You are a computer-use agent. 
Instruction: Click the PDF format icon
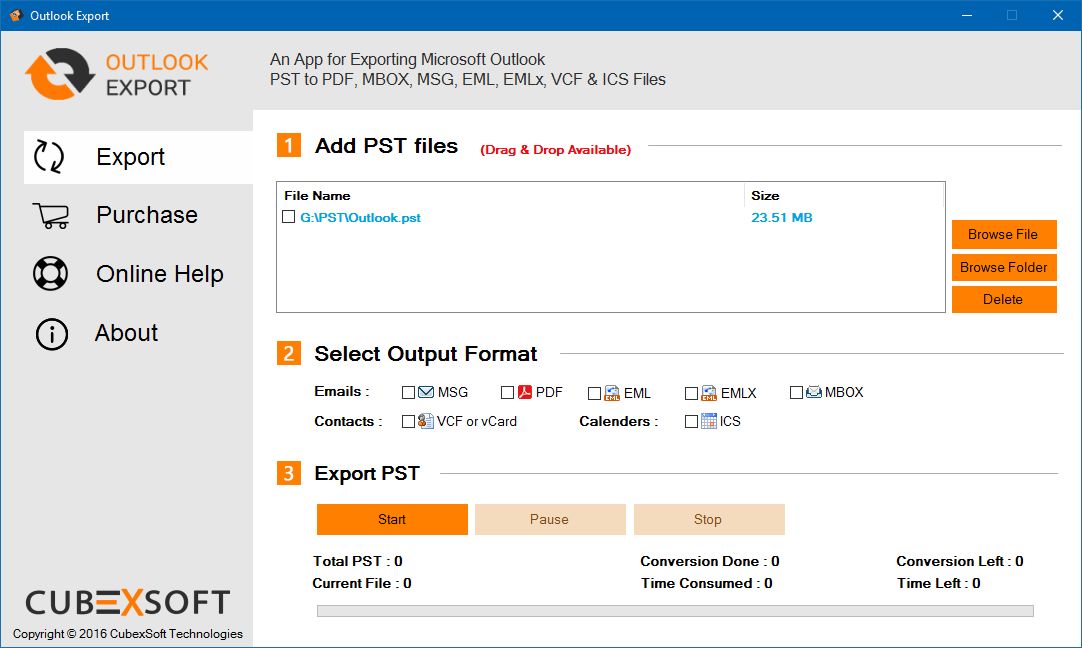(524, 392)
